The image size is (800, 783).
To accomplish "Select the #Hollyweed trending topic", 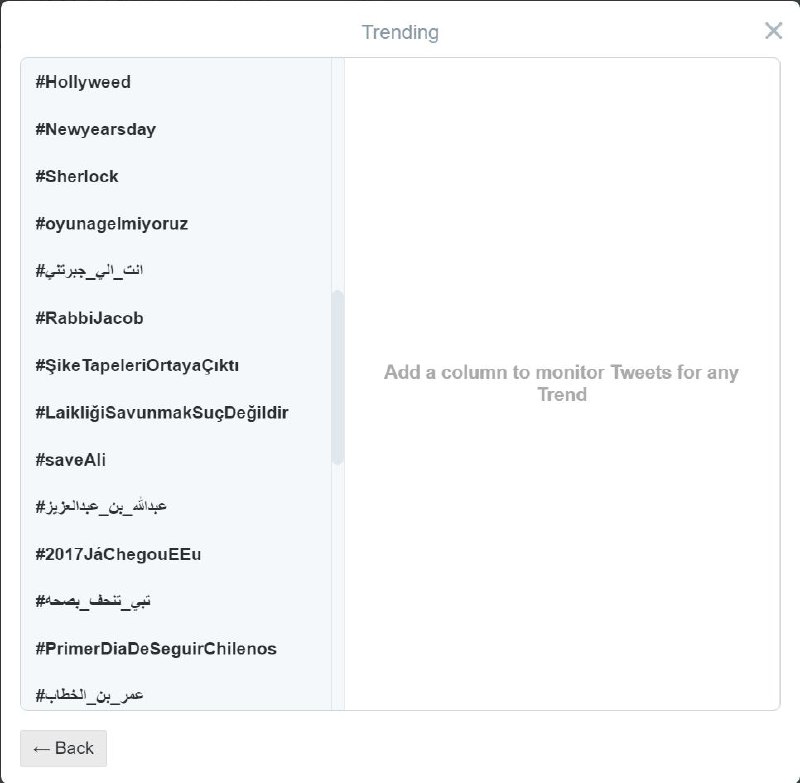I will 83,82.
